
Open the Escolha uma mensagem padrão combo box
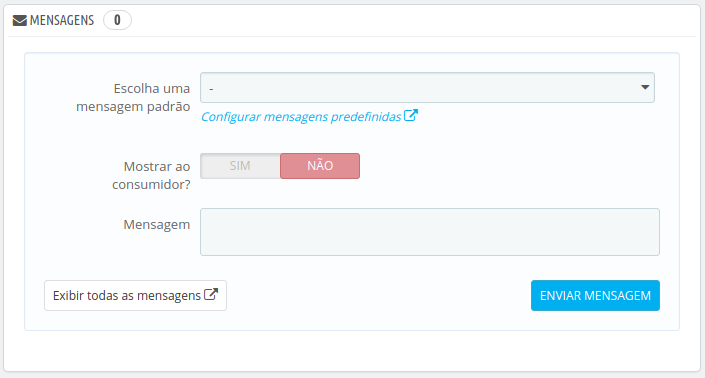point(427,88)
